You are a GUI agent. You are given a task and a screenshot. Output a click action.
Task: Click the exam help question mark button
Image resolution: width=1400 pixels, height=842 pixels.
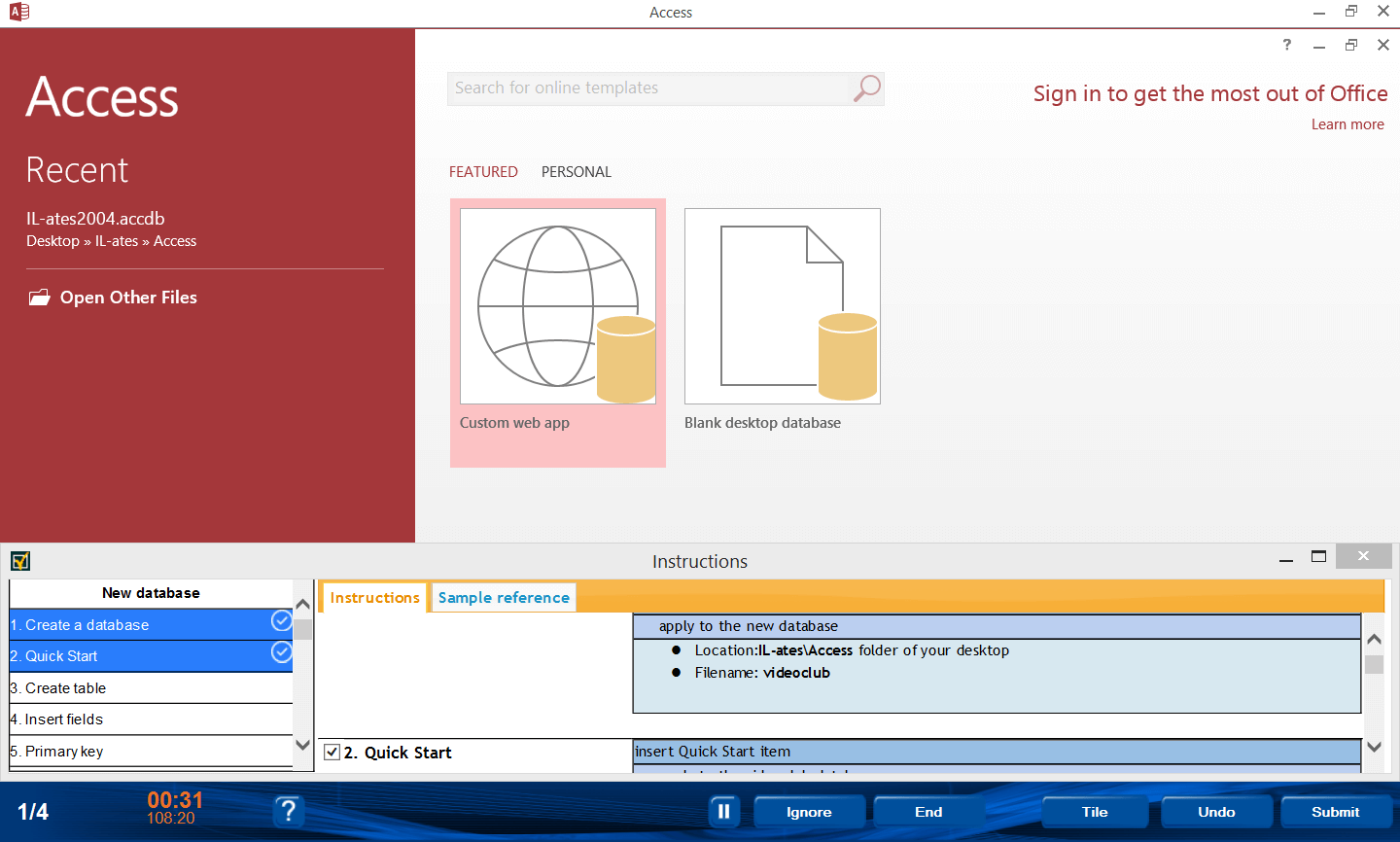click(x=288, y=811)
